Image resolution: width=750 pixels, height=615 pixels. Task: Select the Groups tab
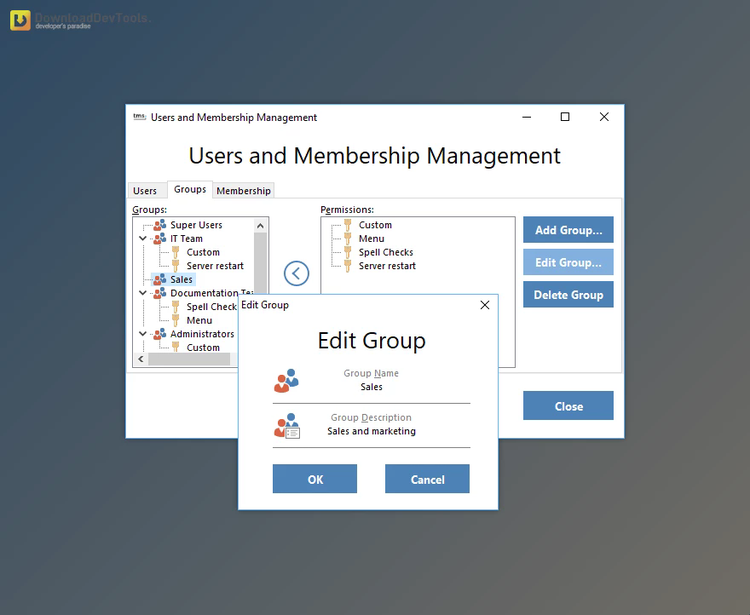pyautogui.click(x=190, y=189)
